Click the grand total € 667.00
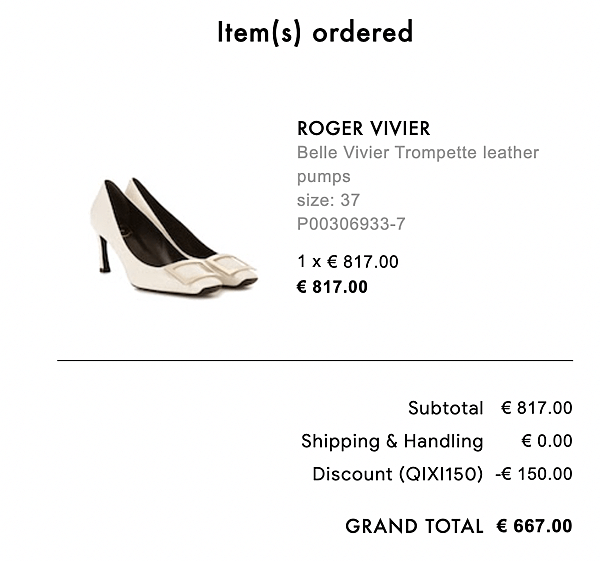 coord(535,526)
